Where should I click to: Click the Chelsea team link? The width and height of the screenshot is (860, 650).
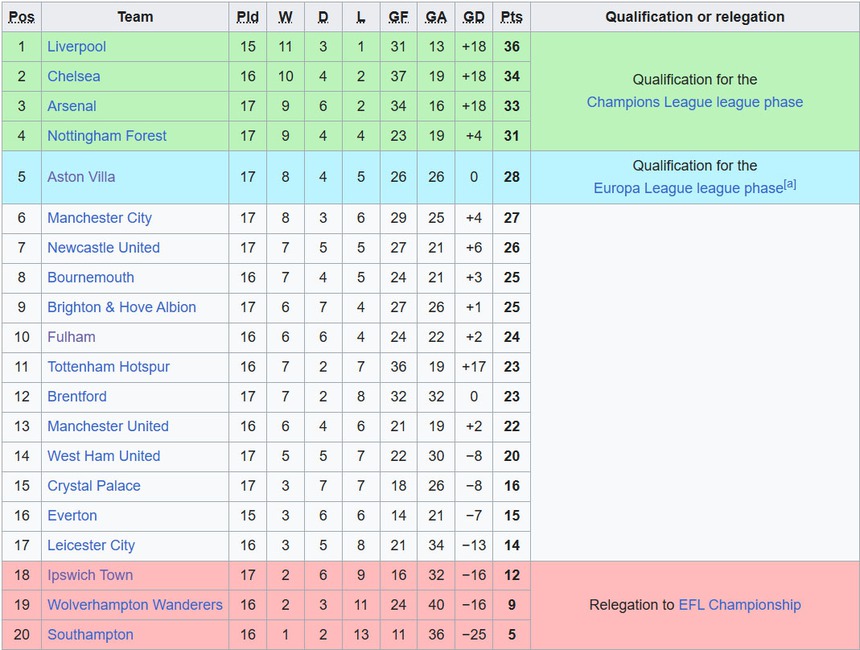(x=73, y=76)
